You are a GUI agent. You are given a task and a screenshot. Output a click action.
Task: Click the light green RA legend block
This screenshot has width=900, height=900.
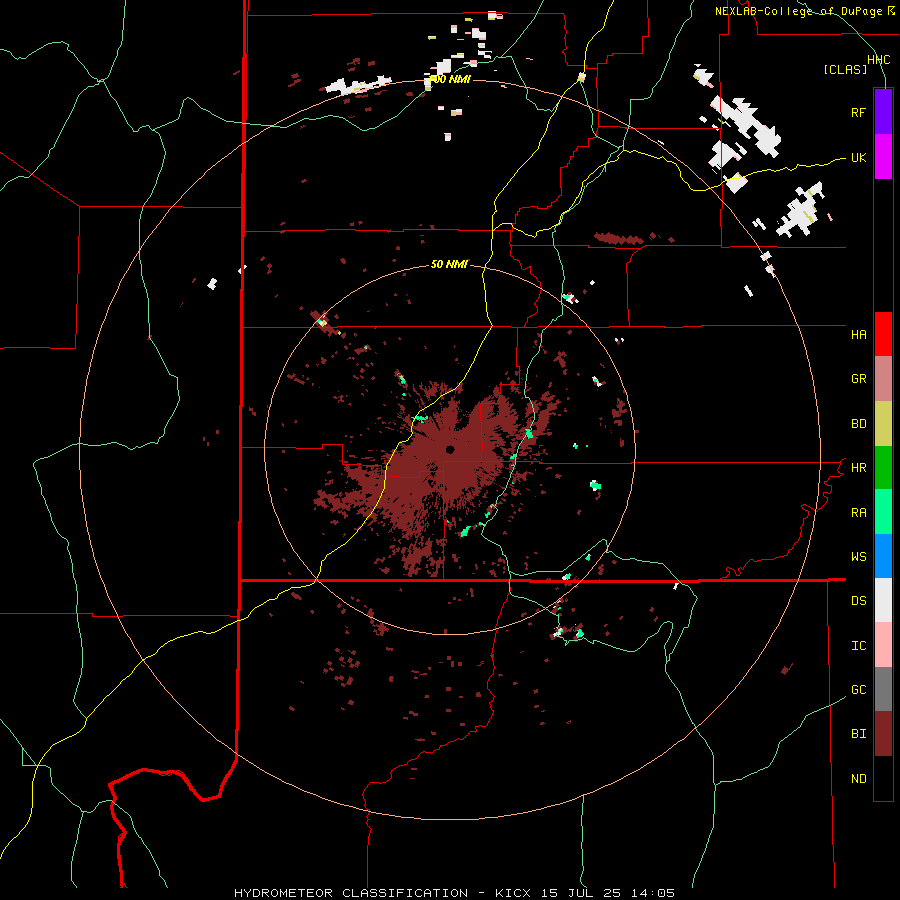[x=883, y=512]
